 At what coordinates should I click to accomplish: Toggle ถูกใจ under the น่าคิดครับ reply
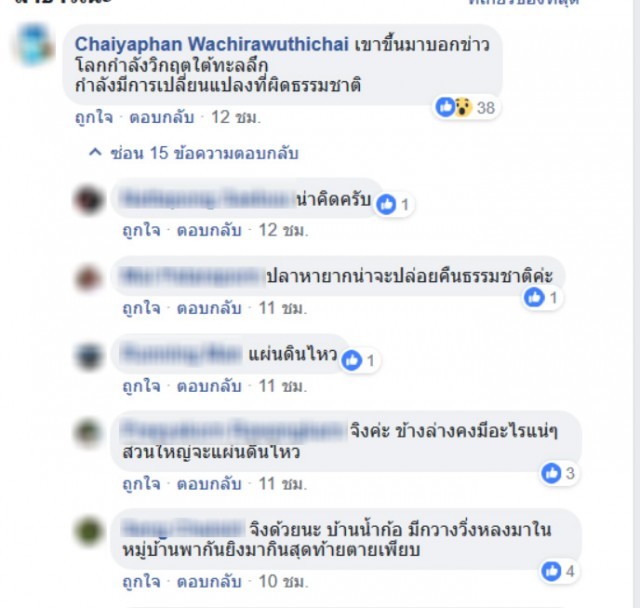pos(141,231)
